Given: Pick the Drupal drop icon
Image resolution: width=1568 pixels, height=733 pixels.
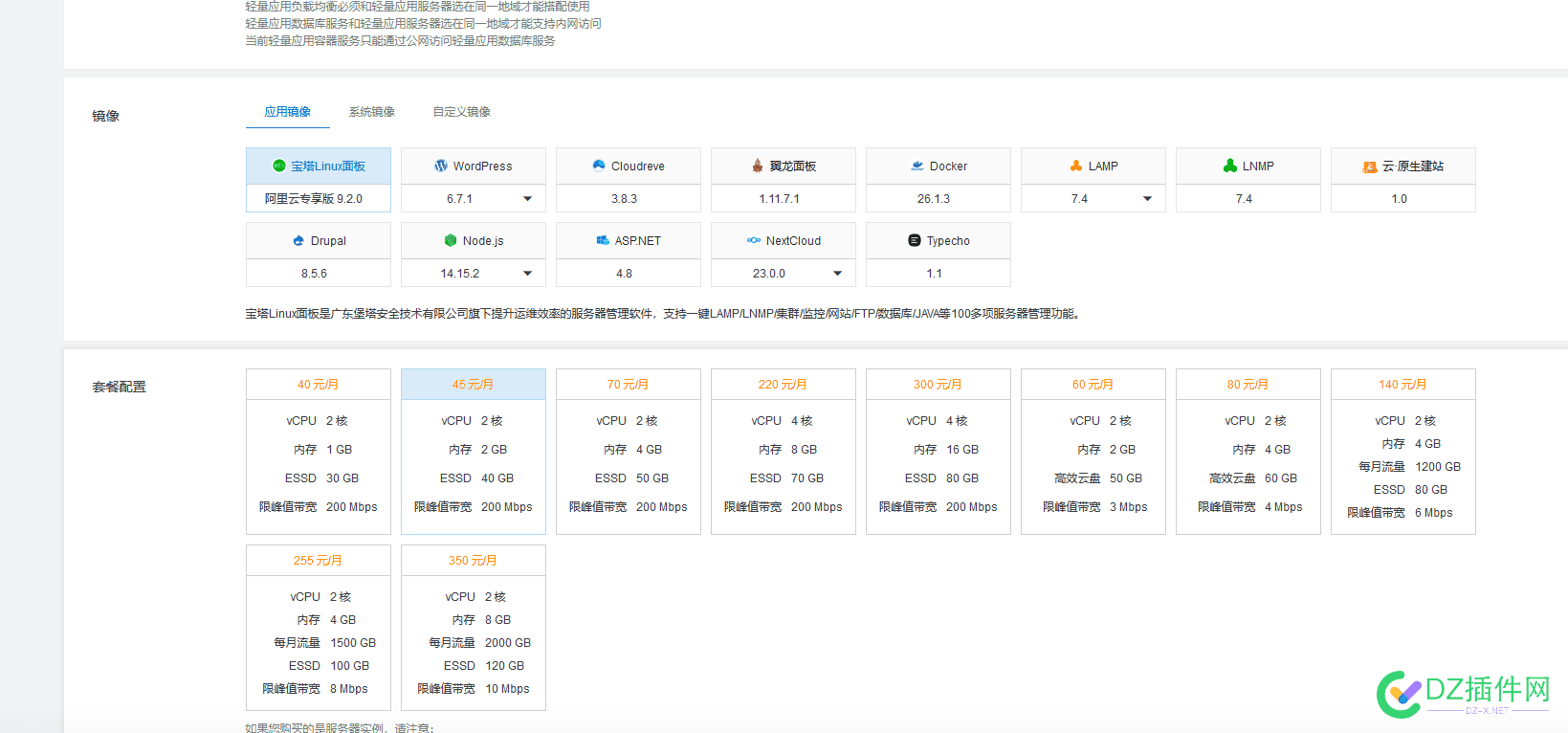Looking at the screenshot, I should pos(298,241).
